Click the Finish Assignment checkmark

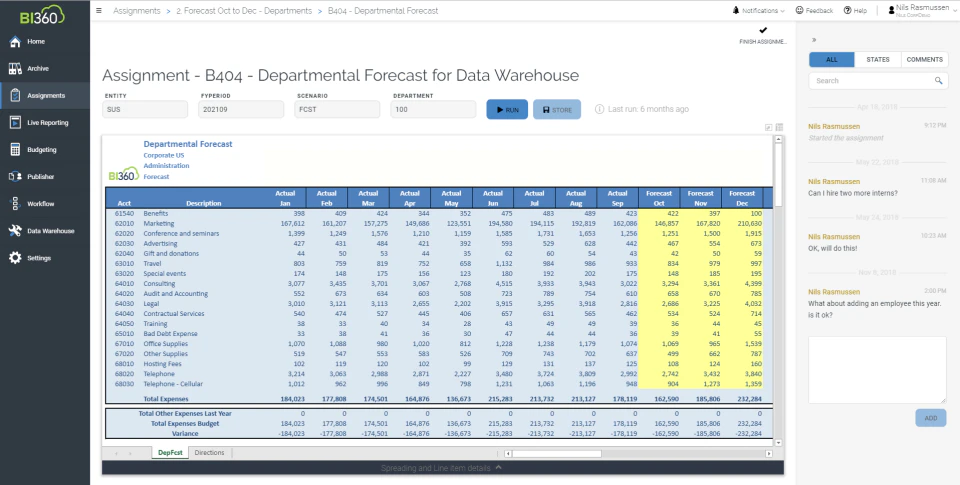tap(763, 31)
